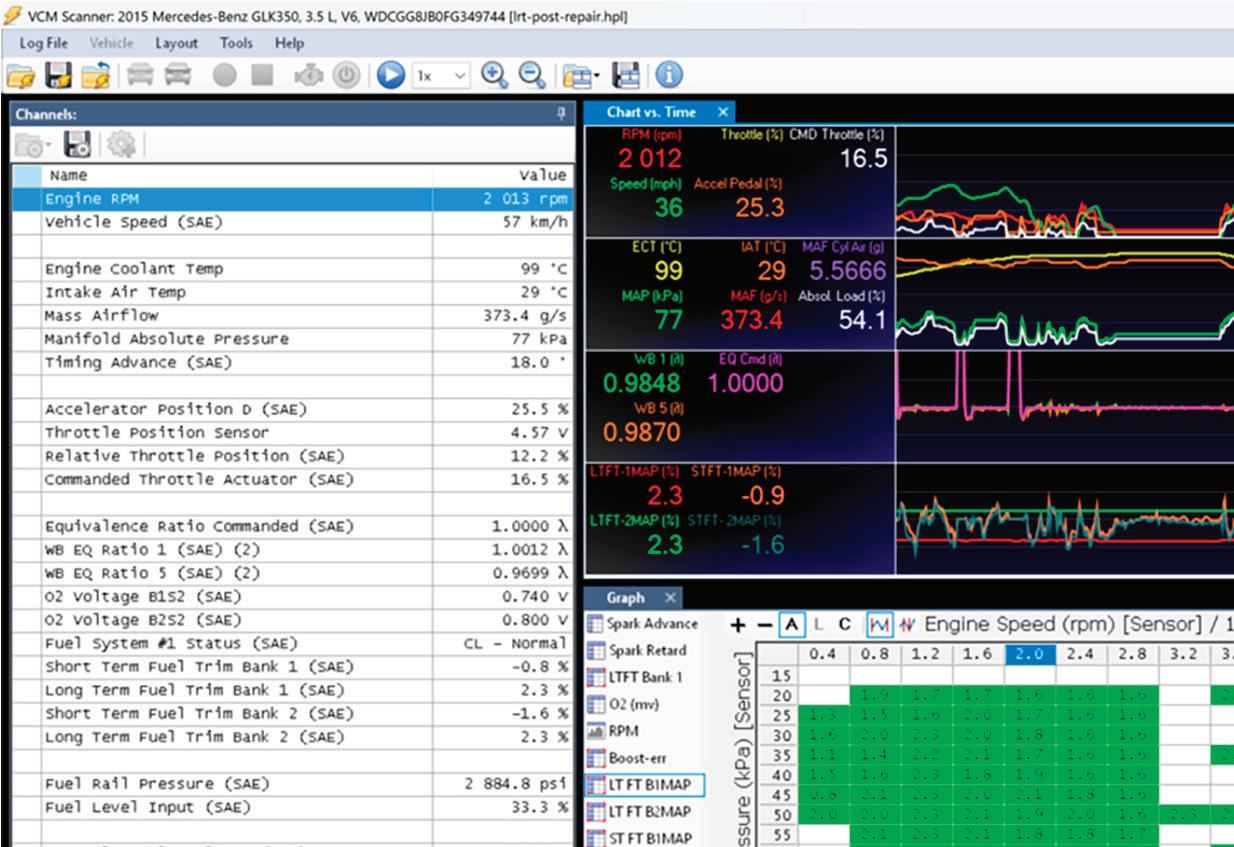Viewport: 1234px width, 847px height.
Task: Open the Tools menu
Action: pos(236,43)
